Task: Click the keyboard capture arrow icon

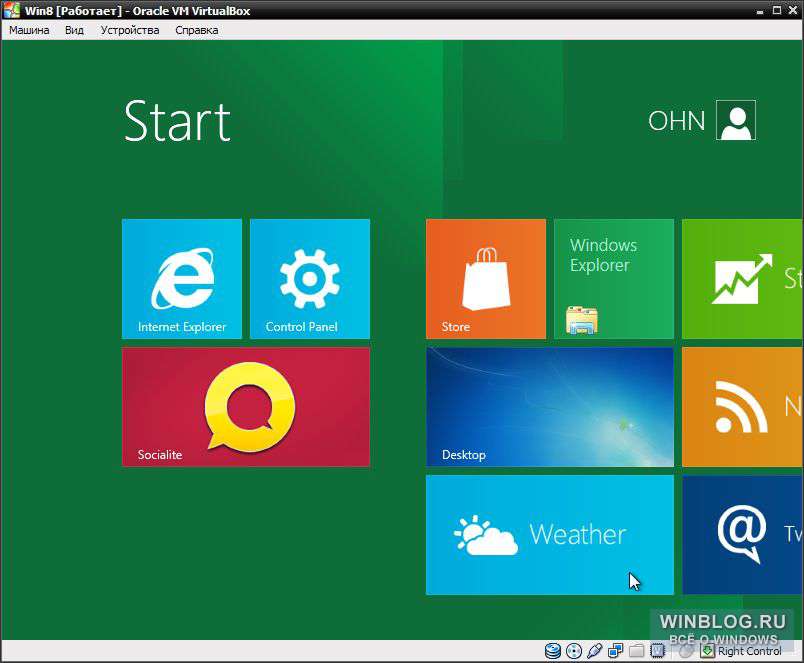Action: point(708,651)
